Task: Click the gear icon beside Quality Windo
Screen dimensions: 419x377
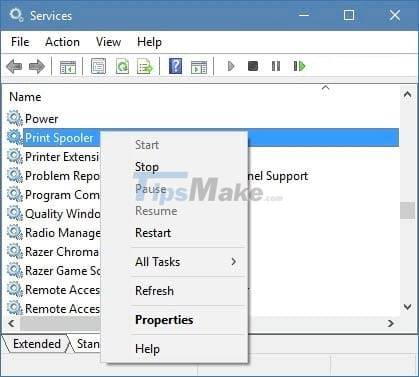Action: pyautogui.click(x=15, y=213)
